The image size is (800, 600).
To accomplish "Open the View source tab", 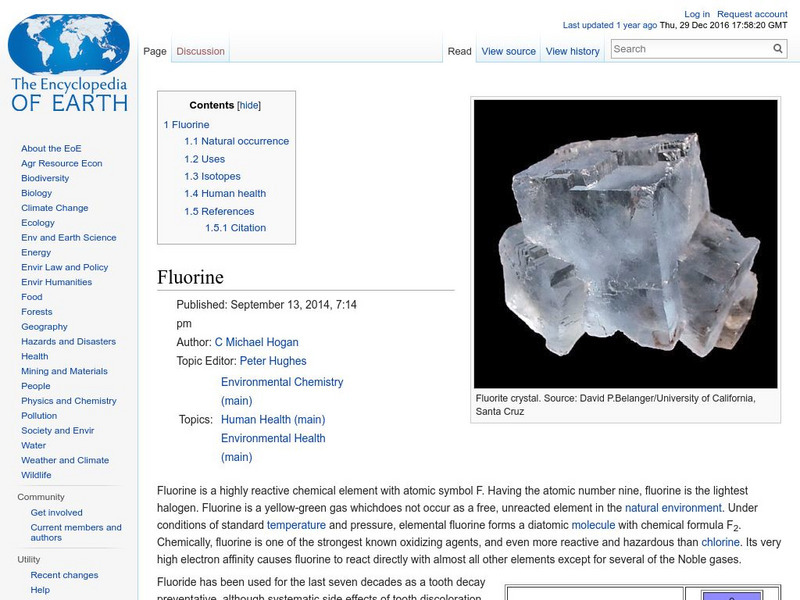I will click(x=508, y=51).
